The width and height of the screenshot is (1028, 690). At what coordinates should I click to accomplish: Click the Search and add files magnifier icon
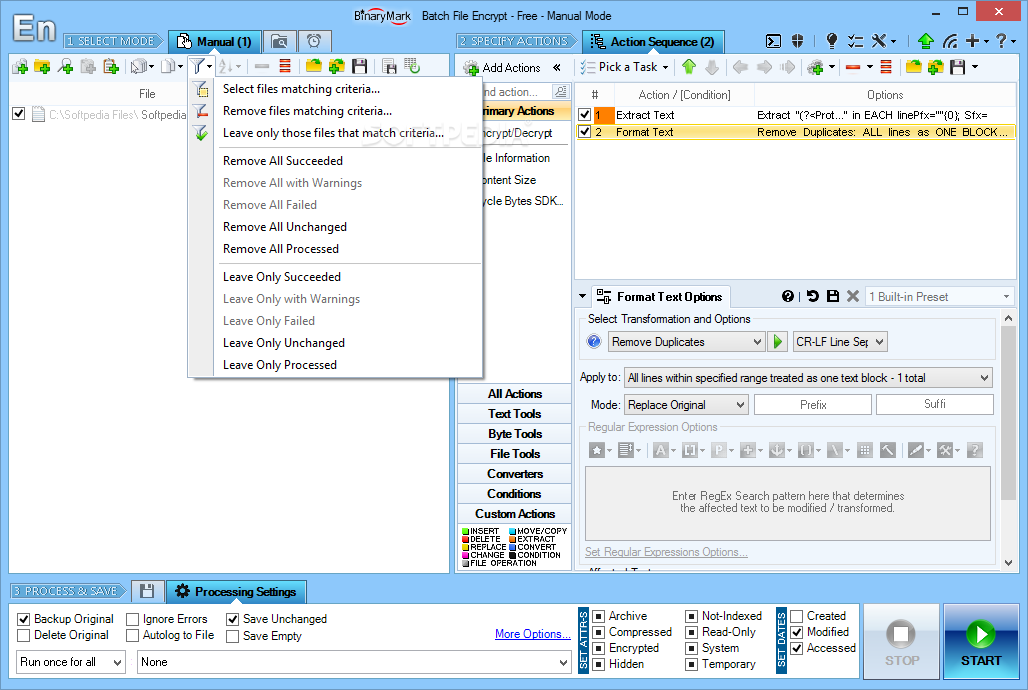pos(65,66)
